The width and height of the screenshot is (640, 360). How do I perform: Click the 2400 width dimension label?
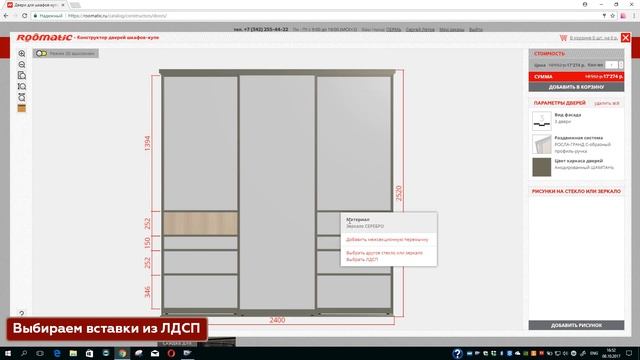pos(277,320)
